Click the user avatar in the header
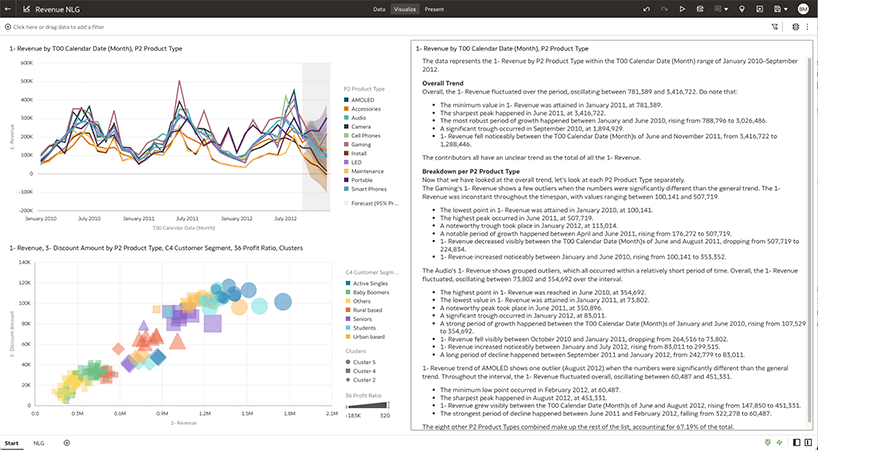This screenshot has height=450, width=888. click(803, 9)
